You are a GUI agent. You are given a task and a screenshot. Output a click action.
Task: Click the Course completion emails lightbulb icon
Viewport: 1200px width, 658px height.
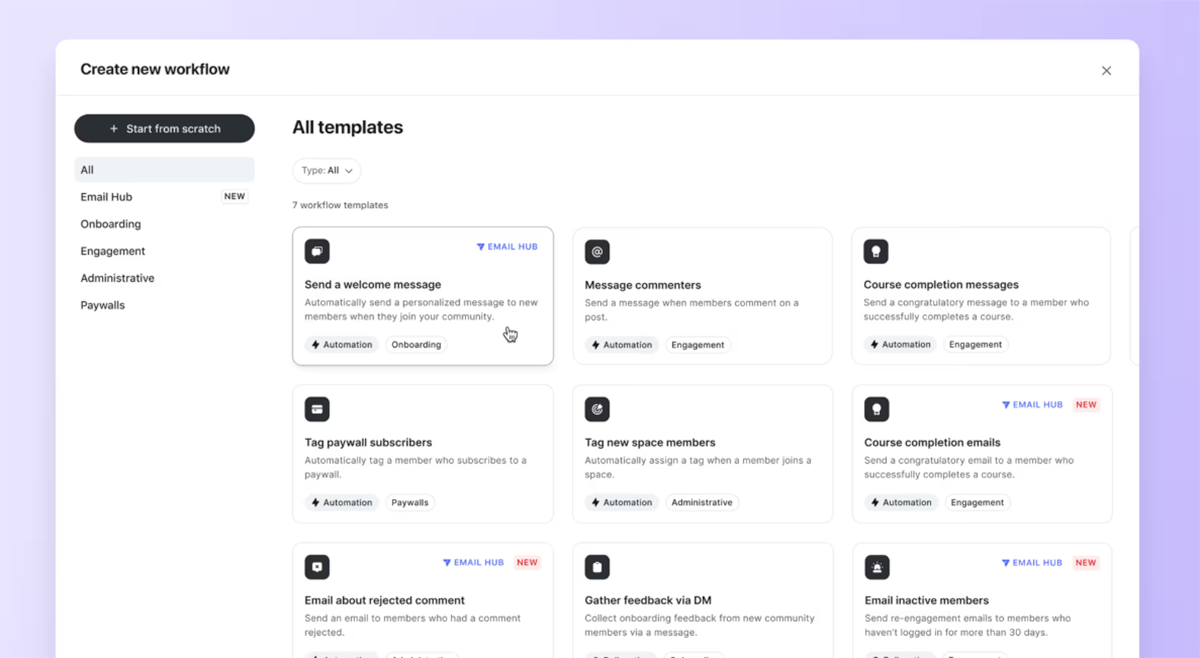(876, 409)
